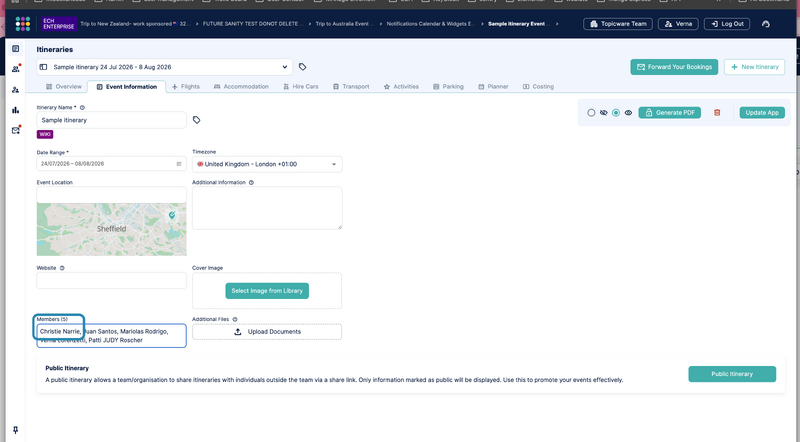This screenshot has height=442, width=800.
Task: Open the Topicware Team switcher
Action: pyautogui.click(x=618, y=24)
